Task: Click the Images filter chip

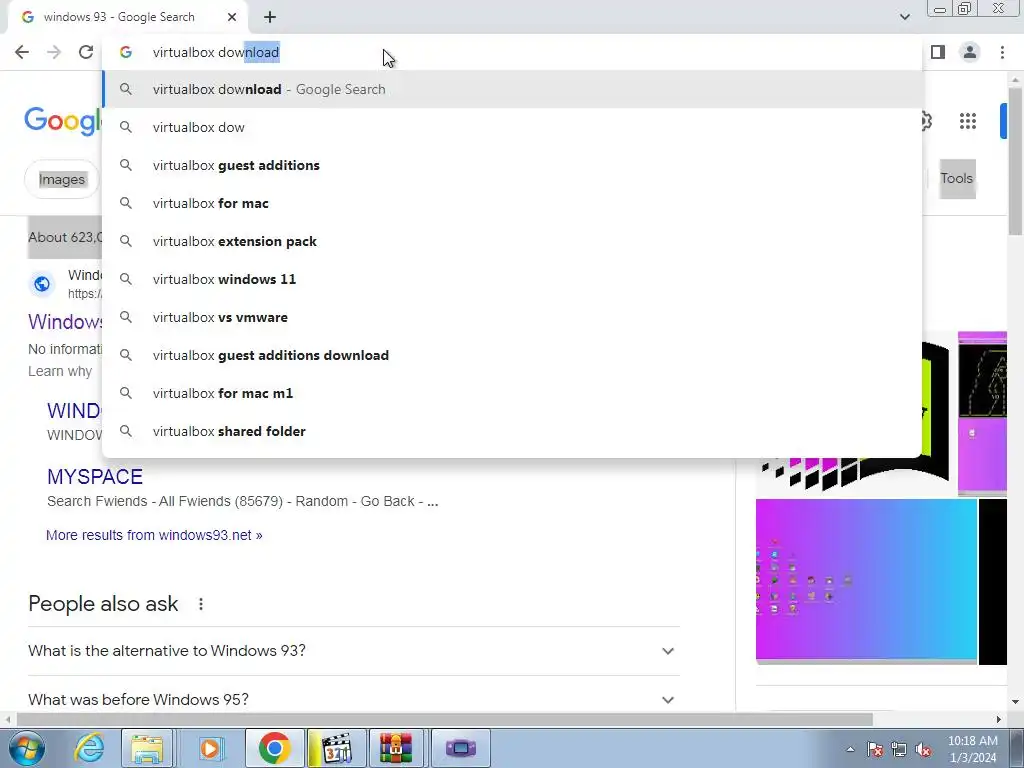Action: (61, 179)
